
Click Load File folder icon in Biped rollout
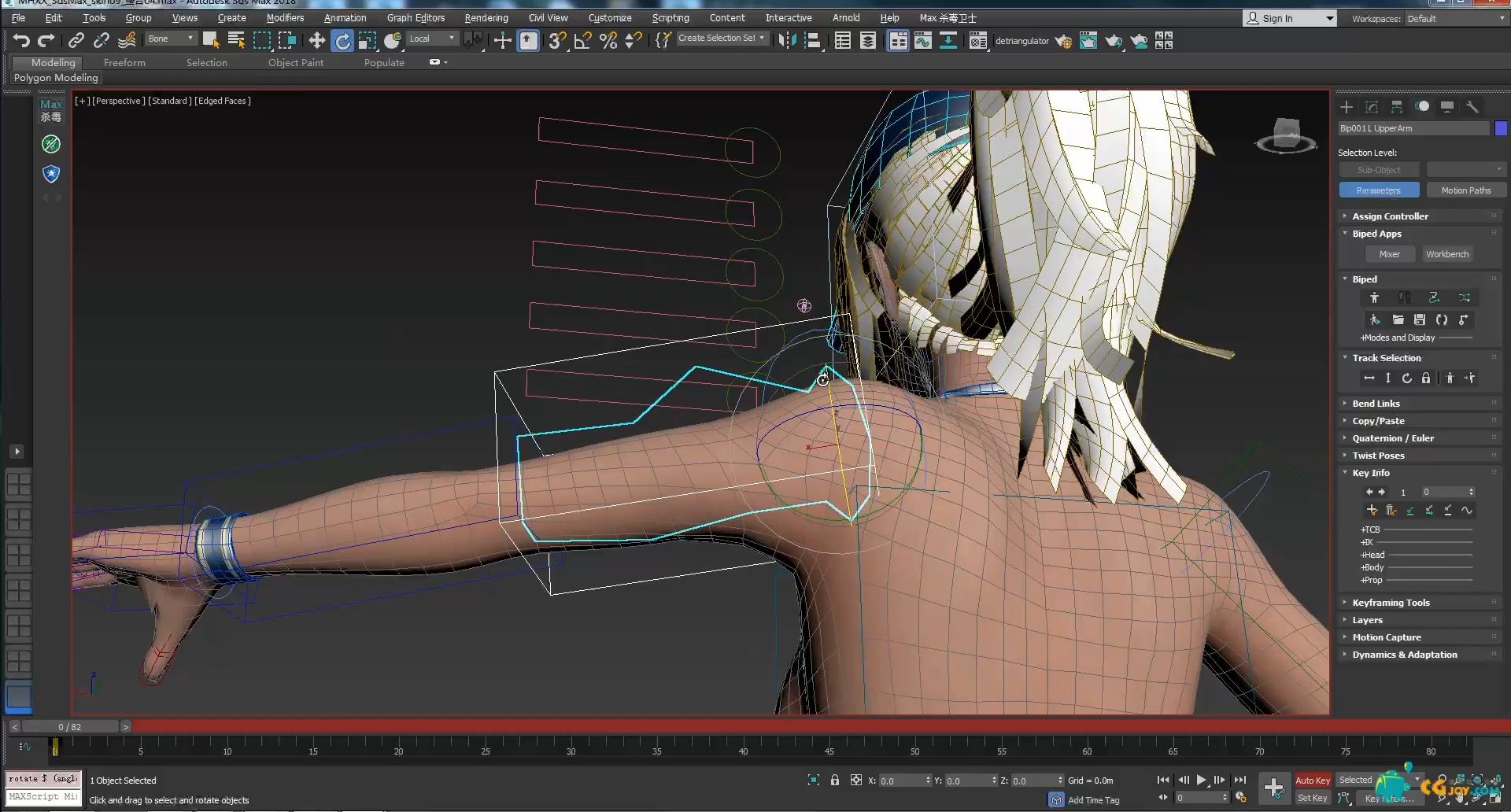pyautogui.click(x=1398, y=319)
